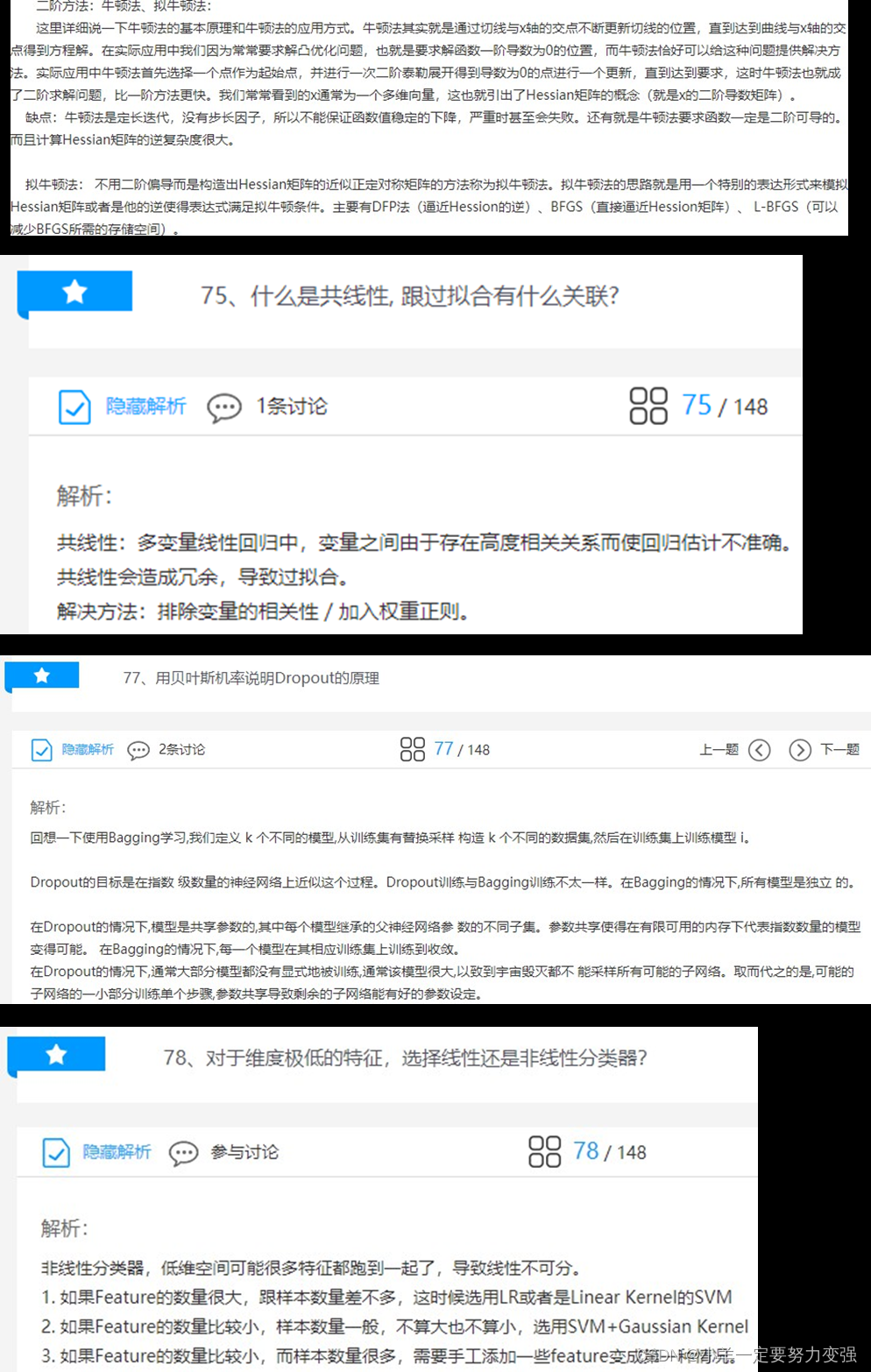Open the comment bubble icon beside 1条讨论
The width and height of the screenshot is (871, 1372).
tap(224, 407)
